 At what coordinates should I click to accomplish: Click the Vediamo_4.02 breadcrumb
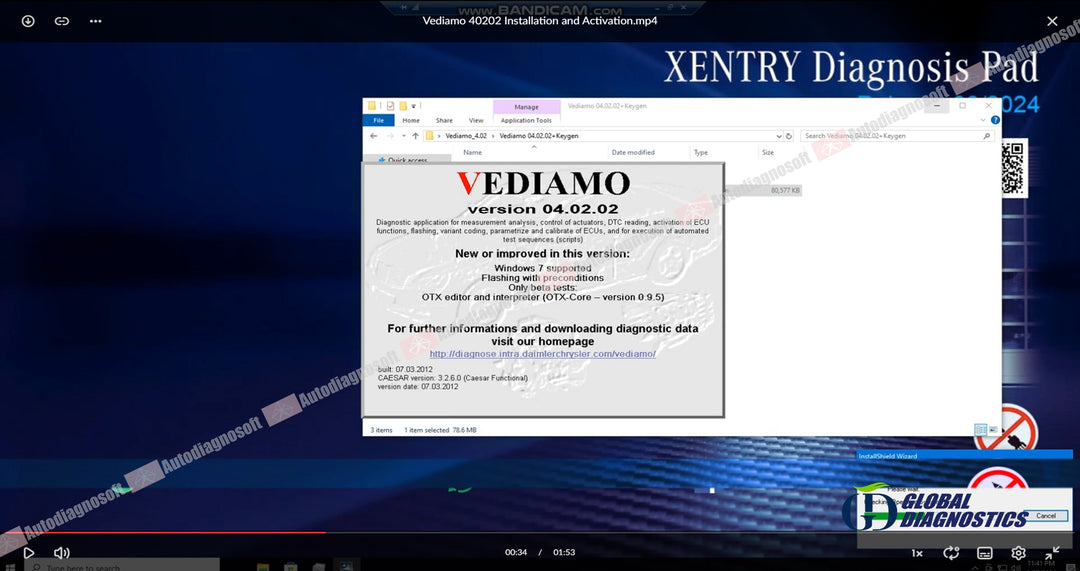466,136
